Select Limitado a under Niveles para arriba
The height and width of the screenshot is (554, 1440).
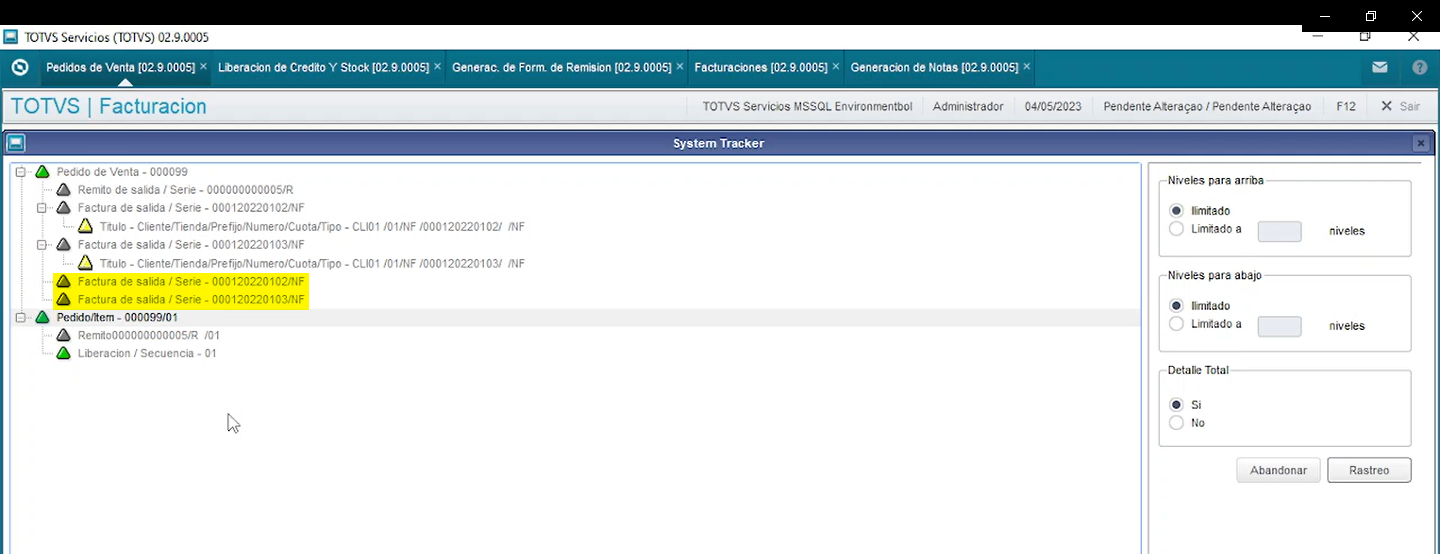pyautogui.click(x=1176, y=229)
